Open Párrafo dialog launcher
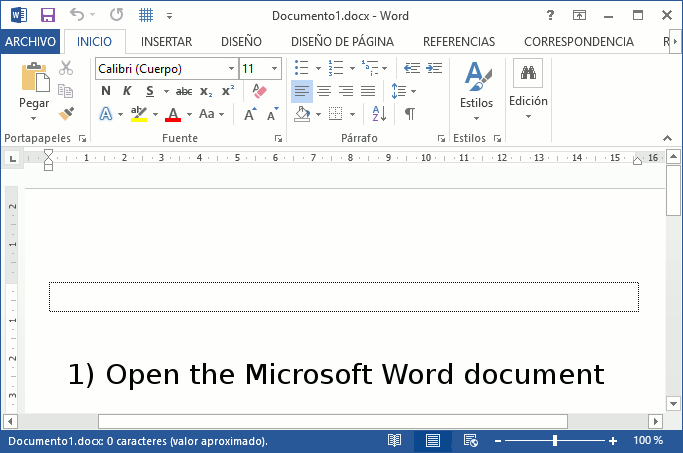 click(441, 139)
